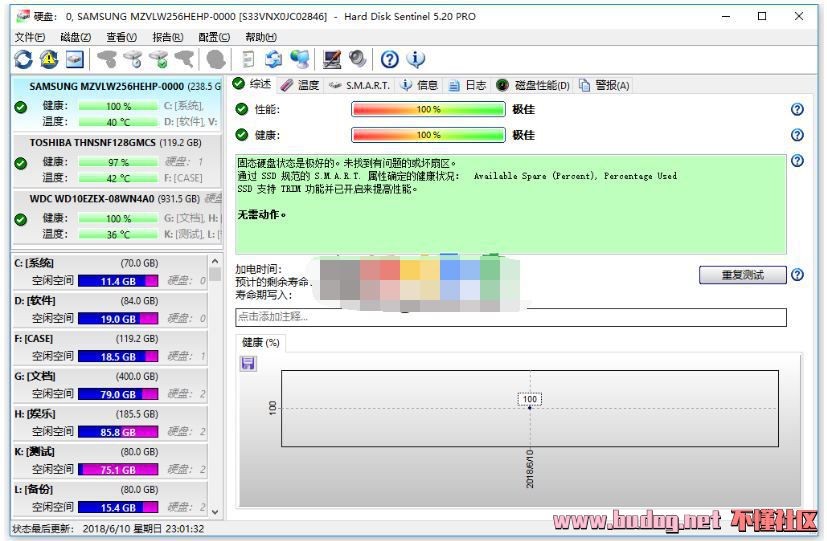The height and width of the screenshot is (541, 827).
Task: Open the 帮助(H) menu
Action: 261,37
